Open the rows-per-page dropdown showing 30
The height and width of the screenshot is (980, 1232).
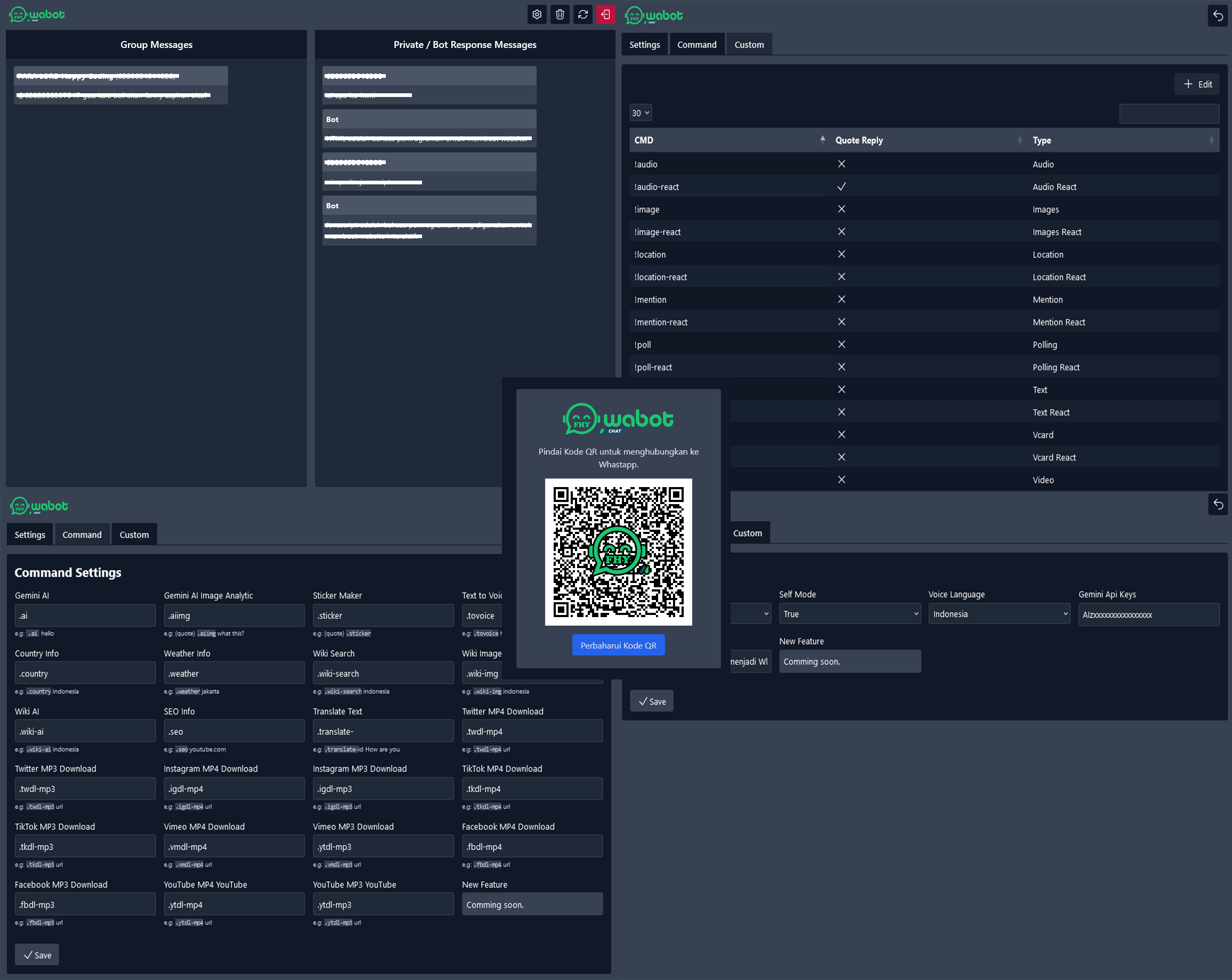click(x=641, y=112)
